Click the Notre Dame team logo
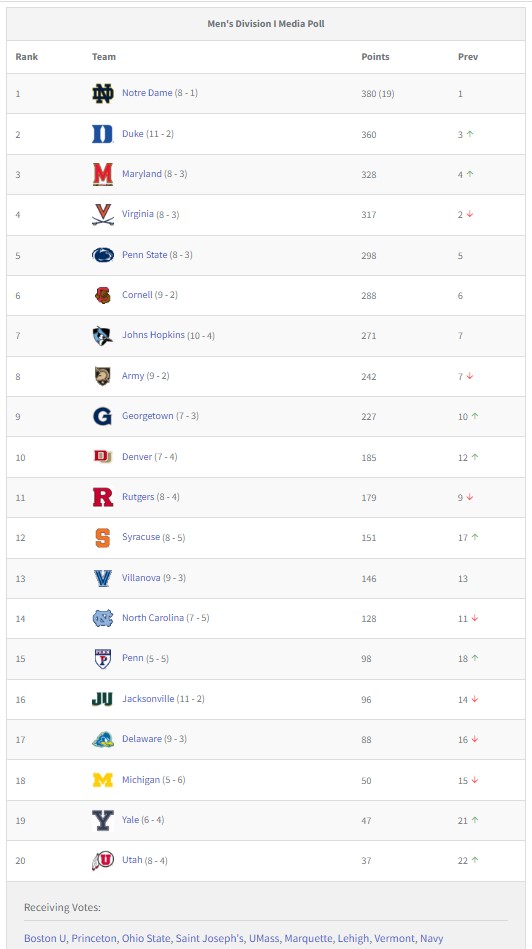 [x=103, y=94]
